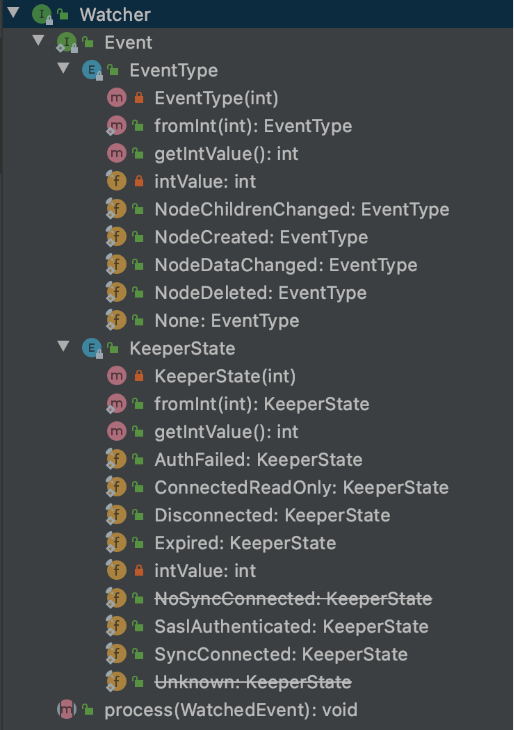Click the method icon beside EventType(int)

(116, 98)
